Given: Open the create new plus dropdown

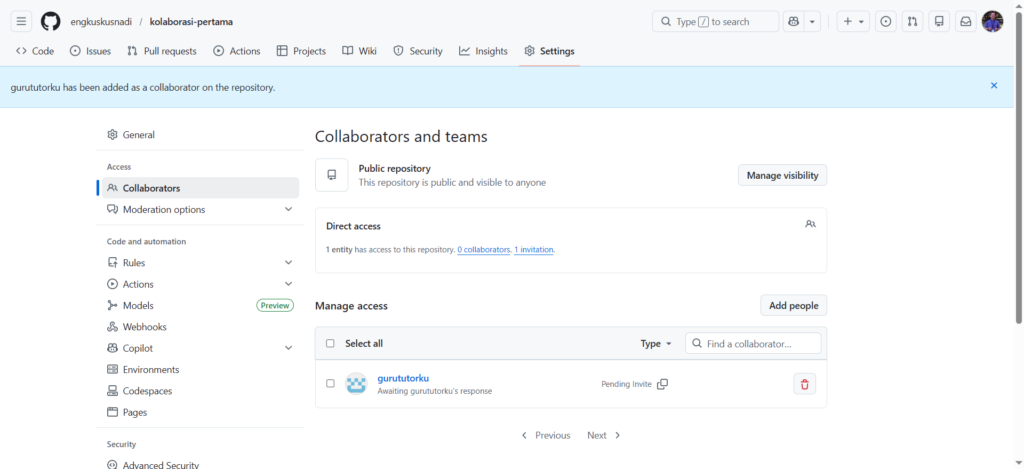Looking at the screenshot, I should tap(853, 21).
